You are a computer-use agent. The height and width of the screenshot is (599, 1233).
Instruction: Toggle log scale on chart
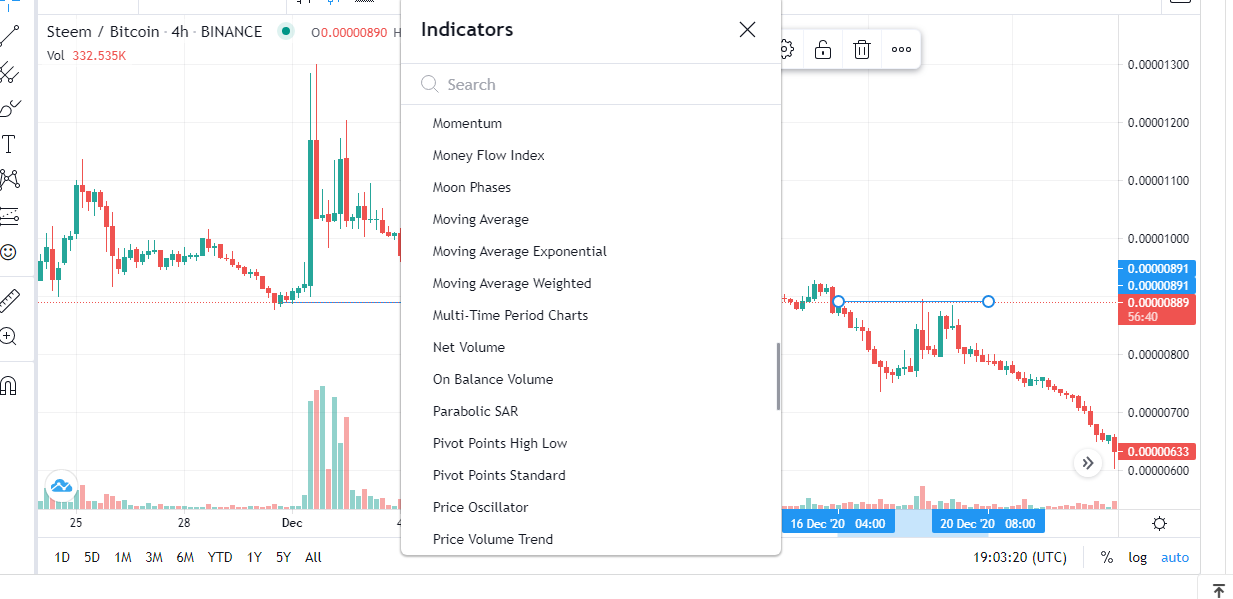(x=1138, y=558)
